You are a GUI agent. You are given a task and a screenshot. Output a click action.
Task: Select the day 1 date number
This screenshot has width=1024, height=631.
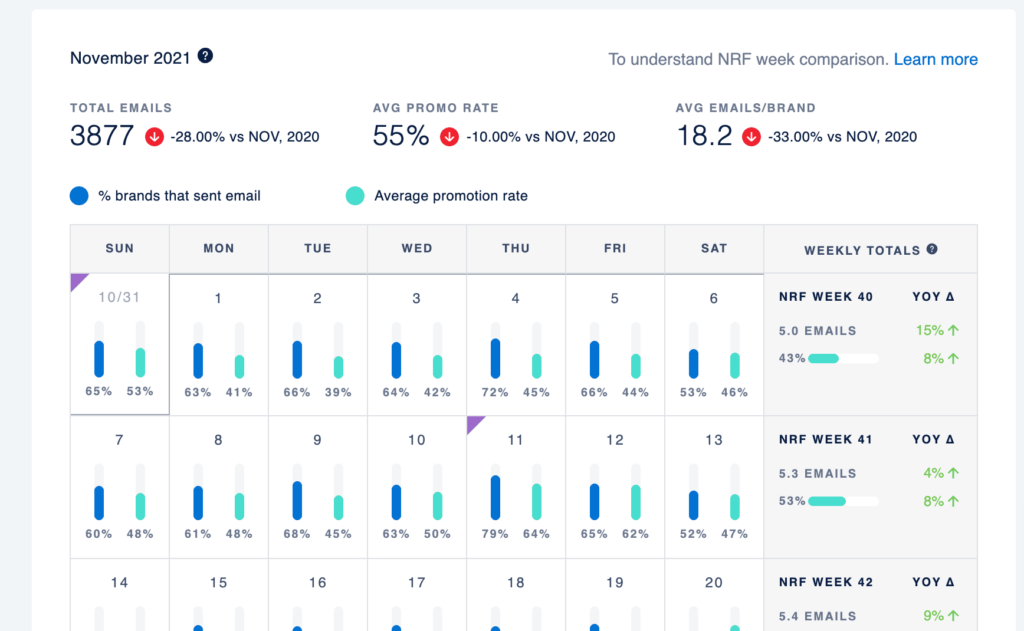click(x=218, y=299)
